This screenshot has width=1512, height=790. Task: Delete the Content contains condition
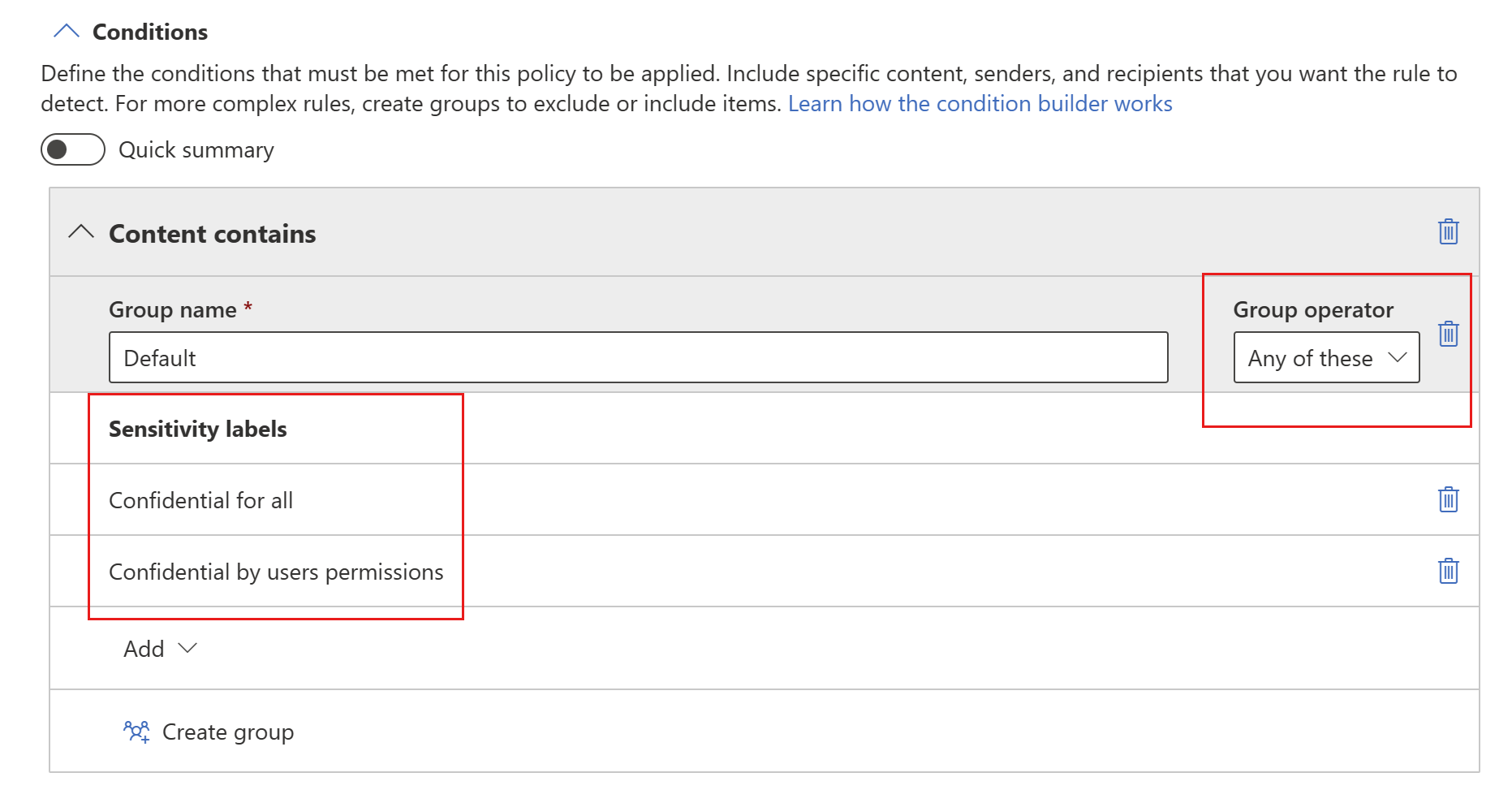click(1448, 232)
